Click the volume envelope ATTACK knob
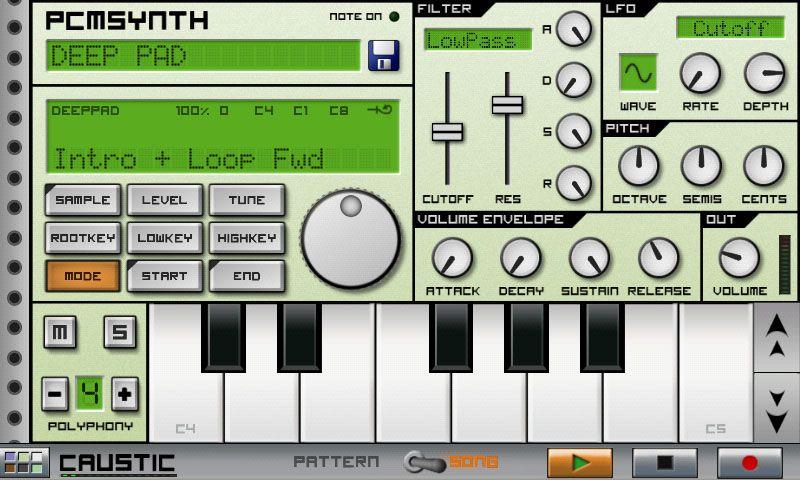This screenshot has height=480, width=800. 452,258
